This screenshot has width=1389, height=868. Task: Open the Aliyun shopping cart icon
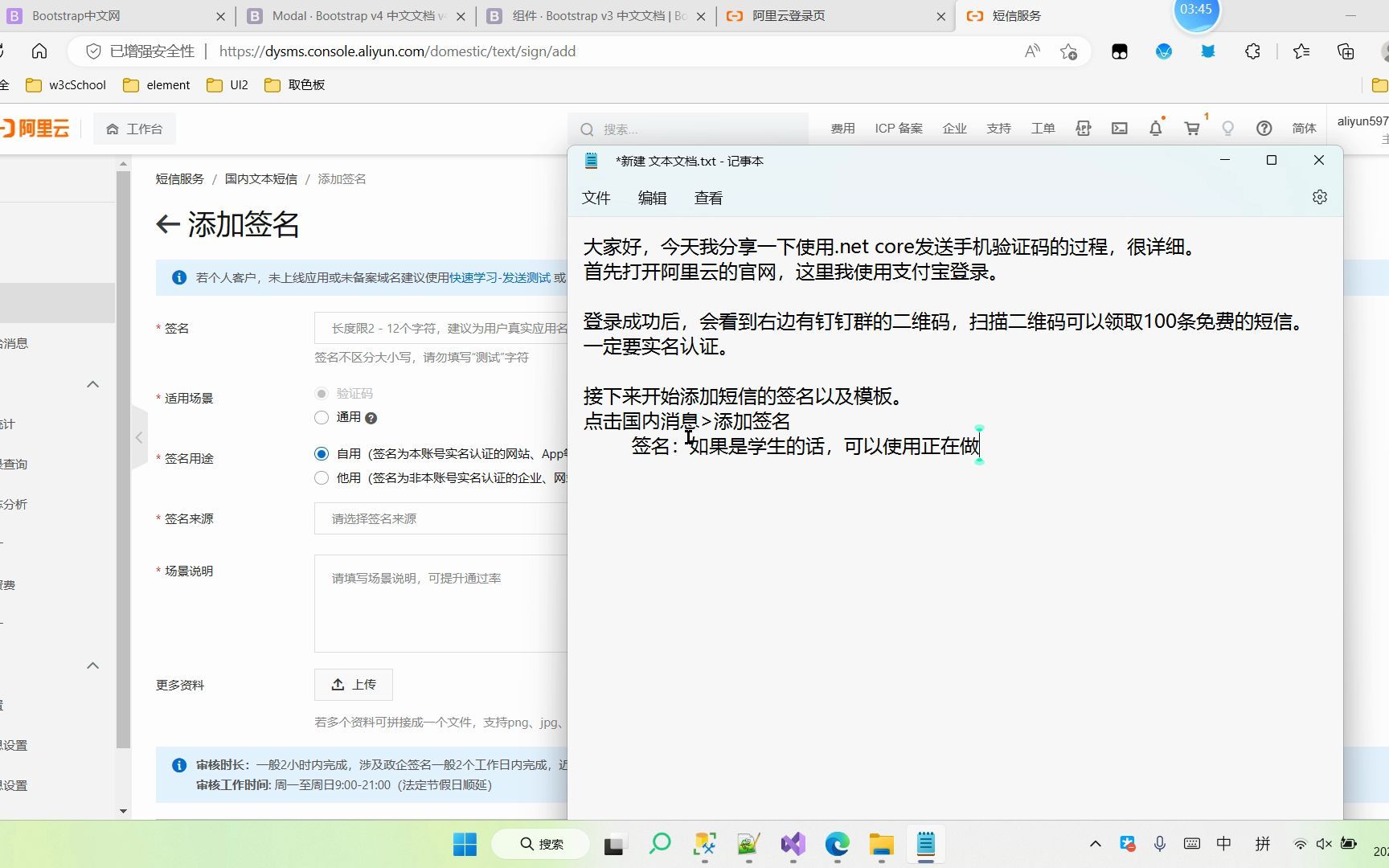tap(1192, 128)
